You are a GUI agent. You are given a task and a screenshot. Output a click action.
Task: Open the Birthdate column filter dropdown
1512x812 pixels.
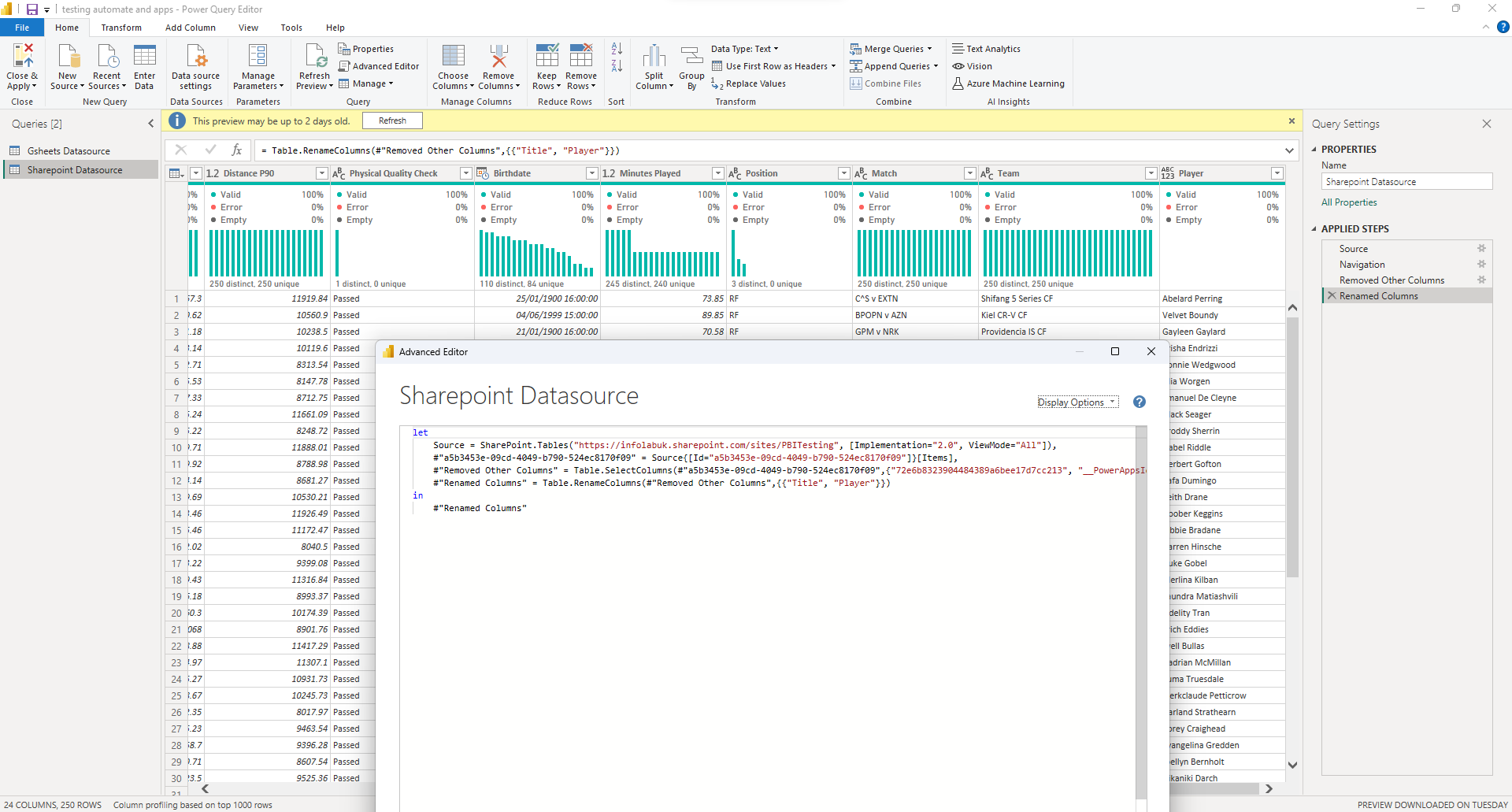coord(591,173)
